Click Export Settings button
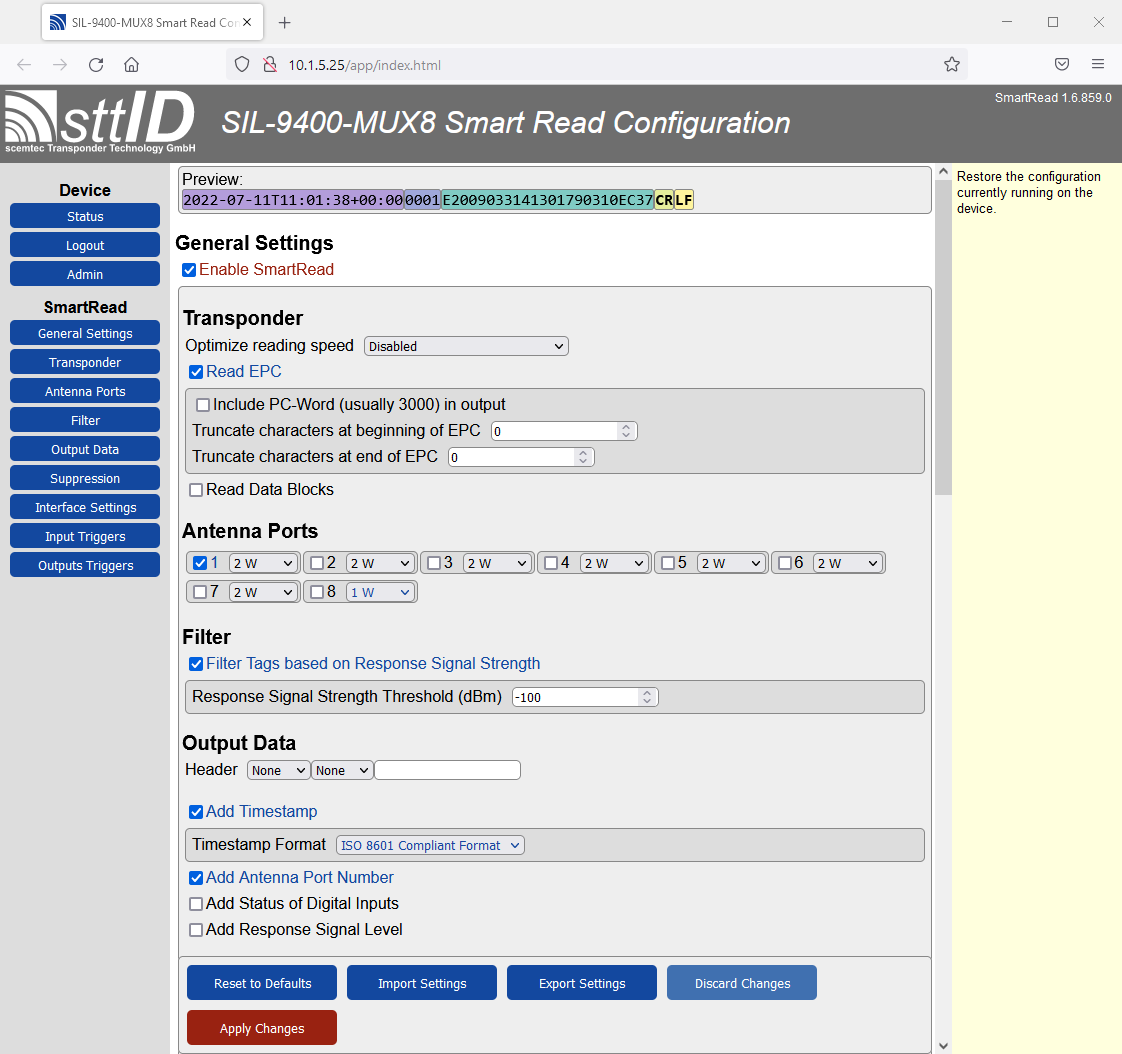1122x1054 pixels. tap(582, 983)
